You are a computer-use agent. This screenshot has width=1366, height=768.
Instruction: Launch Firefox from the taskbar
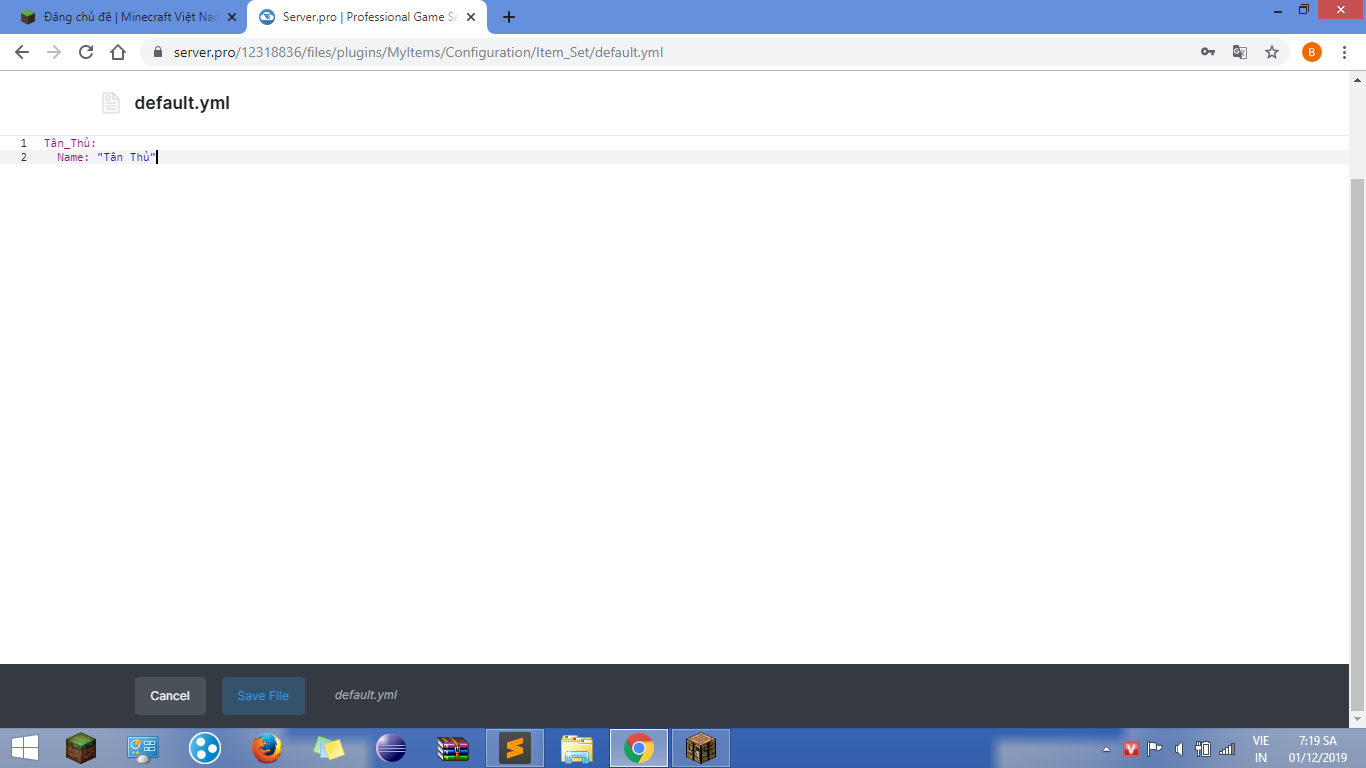(x=267, y=748)
